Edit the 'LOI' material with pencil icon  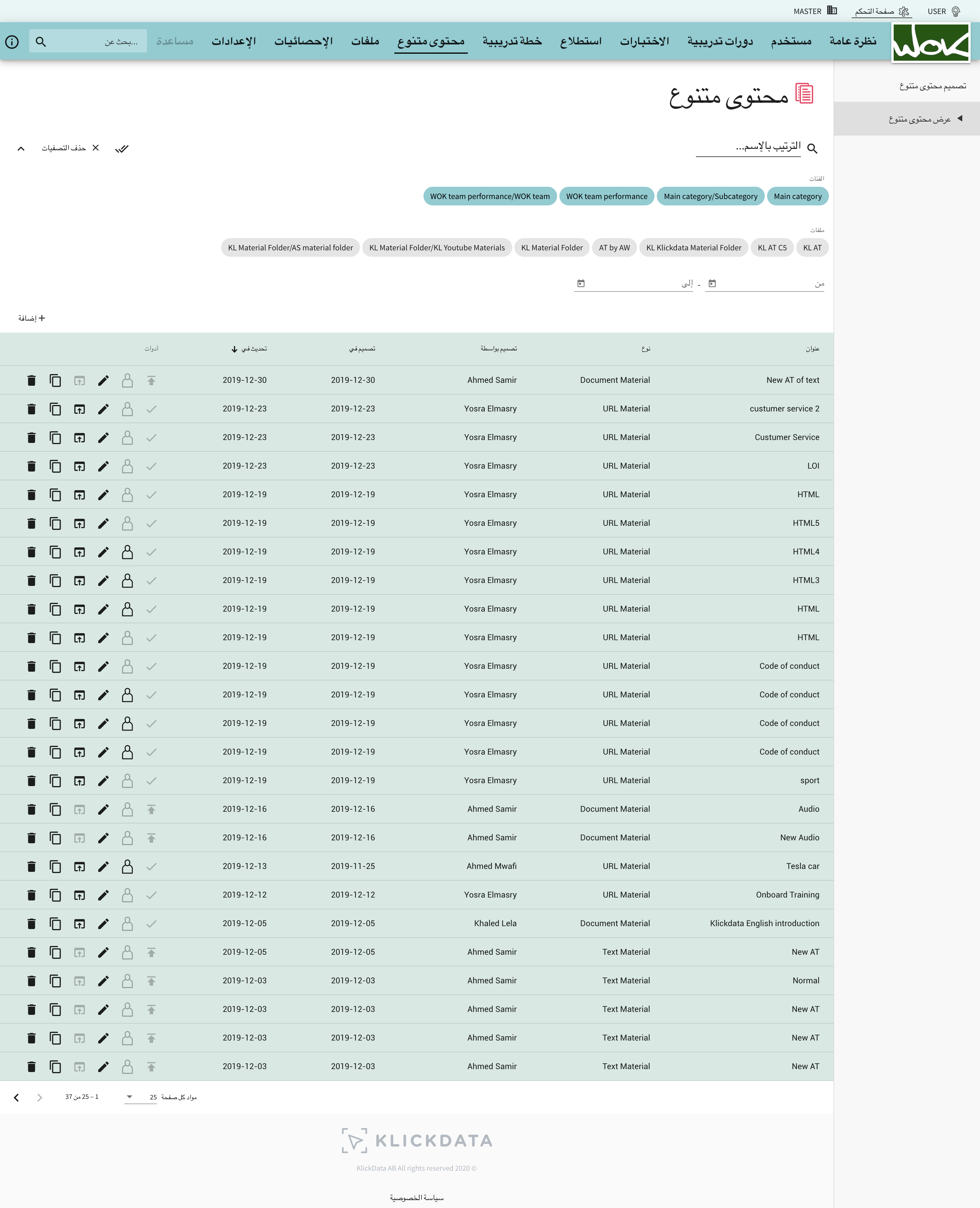pyautogui.click(x=103, y=467)
